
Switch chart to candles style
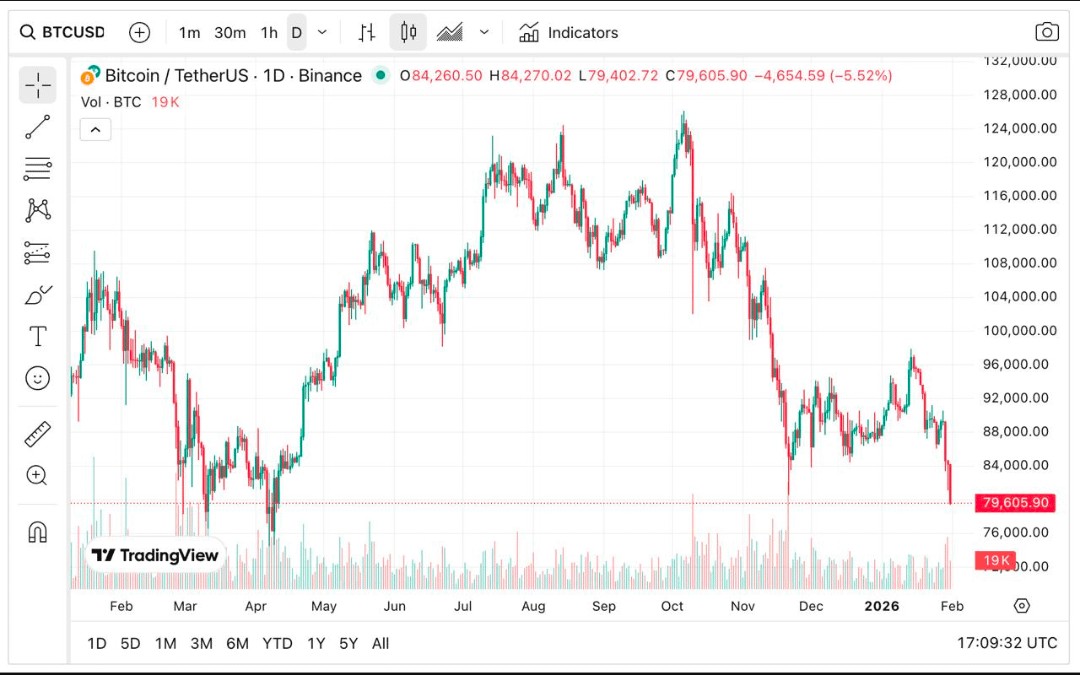[x=408, y=32]
